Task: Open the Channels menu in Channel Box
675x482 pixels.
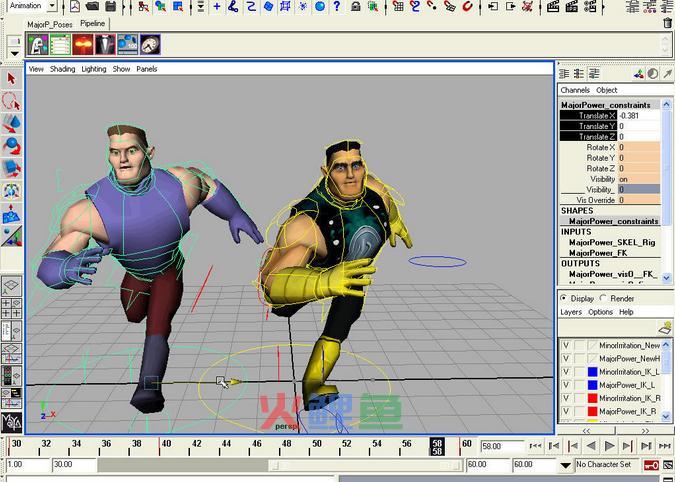Action: pos(575,90)
